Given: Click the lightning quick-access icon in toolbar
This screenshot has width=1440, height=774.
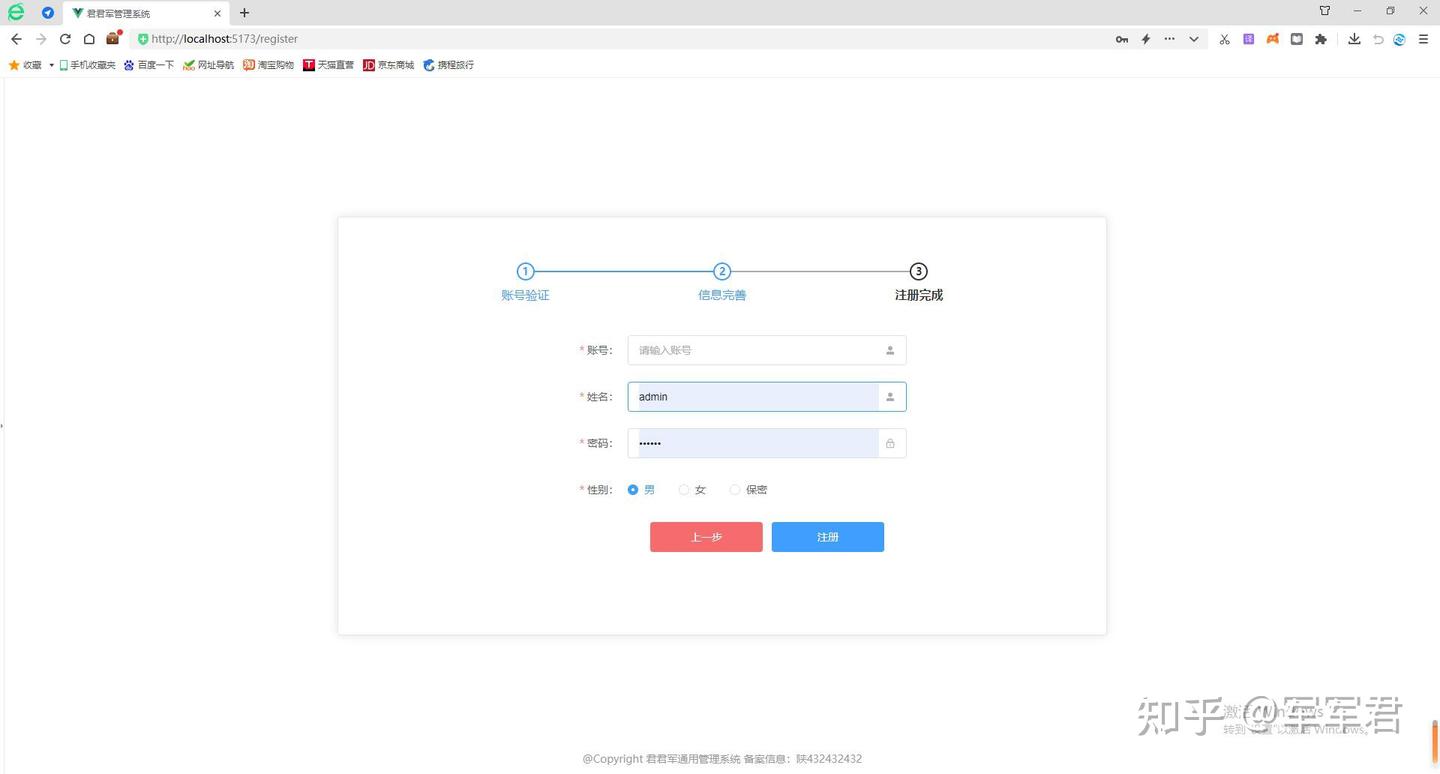Looking at the screenshot, I should [1145, 39].
